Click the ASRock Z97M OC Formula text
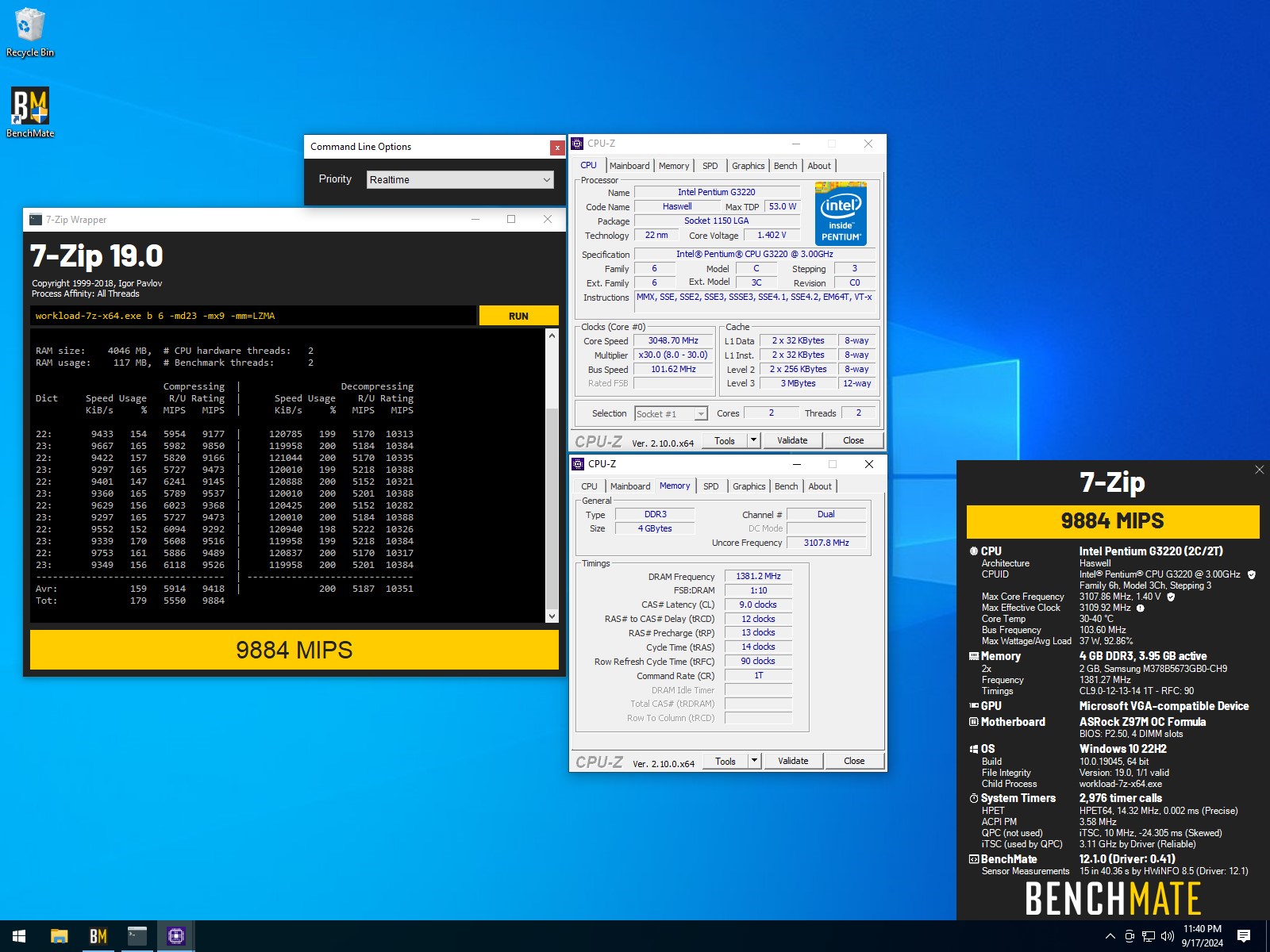 click(x=1142, y=722)
